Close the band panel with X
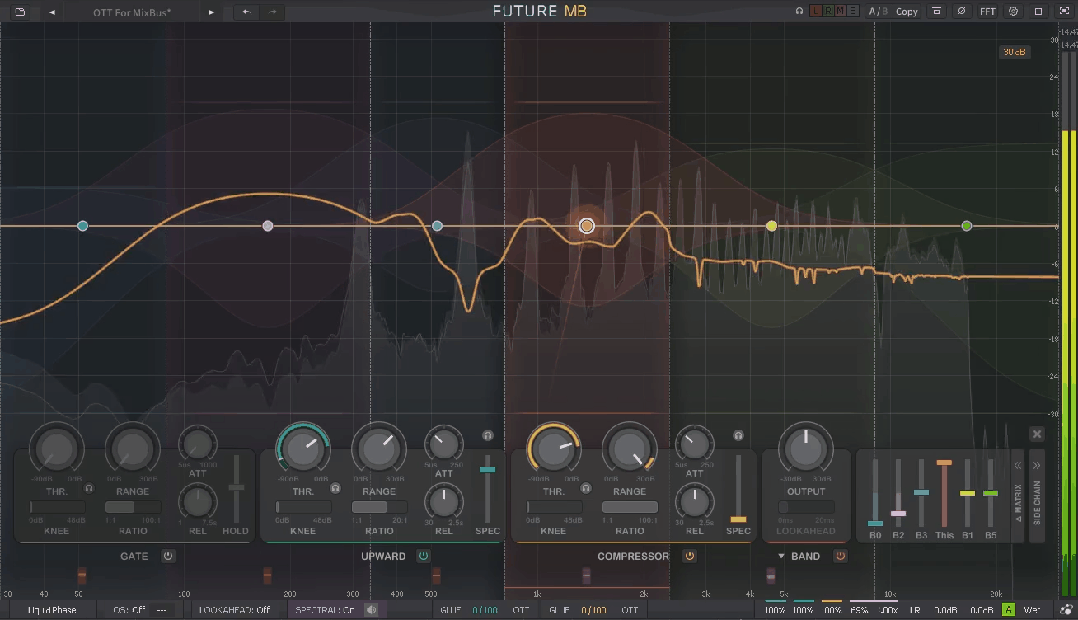This screenshot has width=1078, height=620. coord(1037,434)
